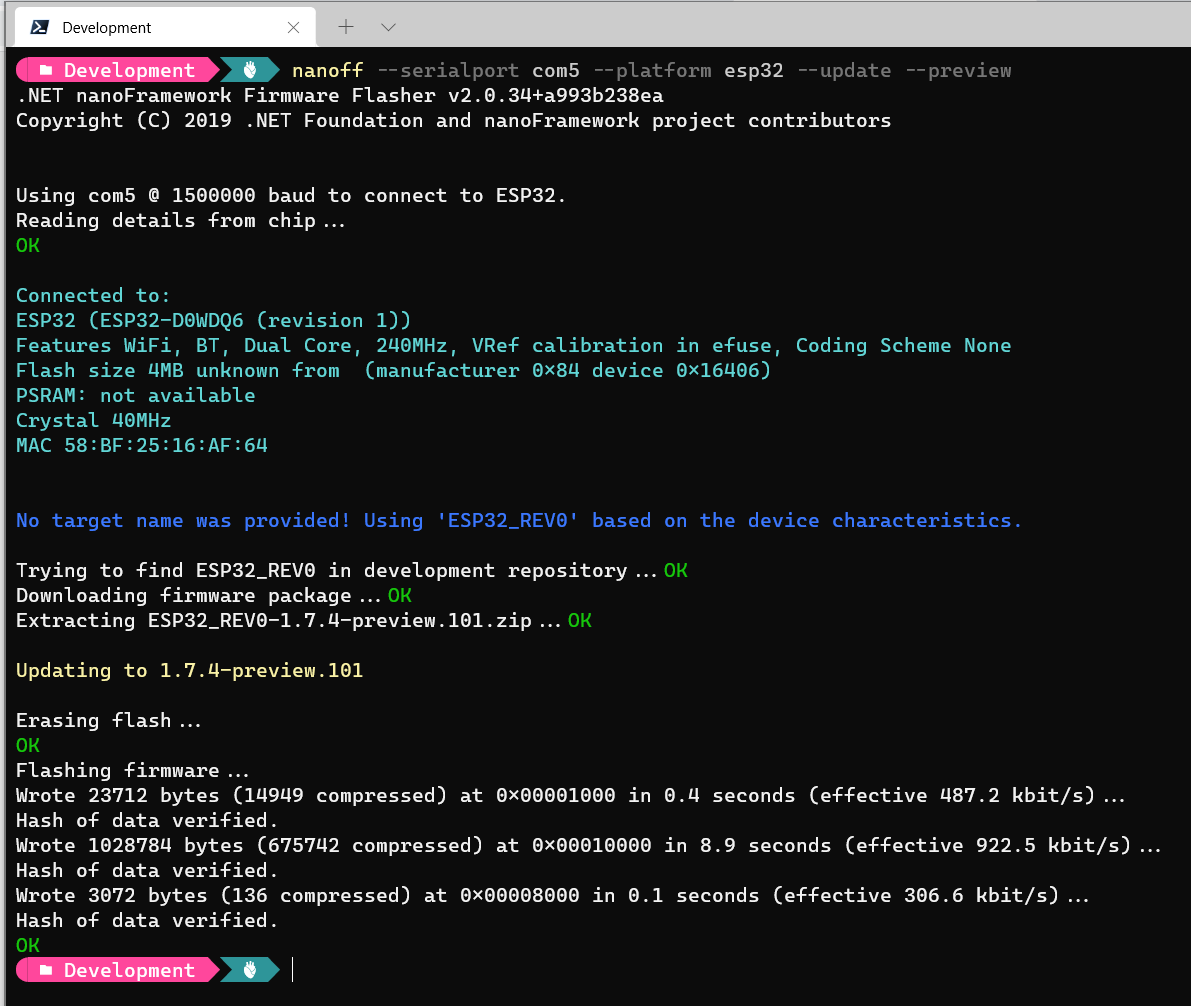Screen dimensions: 1191x1006
Task: Click the hand icon in the top prompt segment
Action: (x=249, y=70)
